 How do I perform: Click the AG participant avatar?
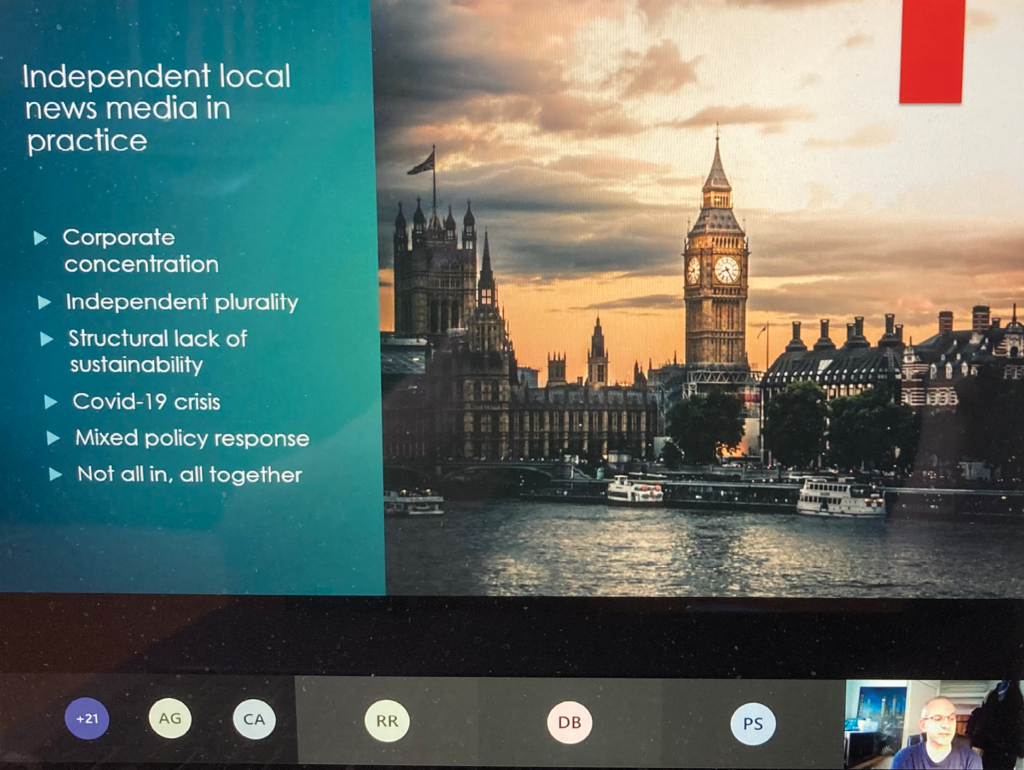[170, 718]
